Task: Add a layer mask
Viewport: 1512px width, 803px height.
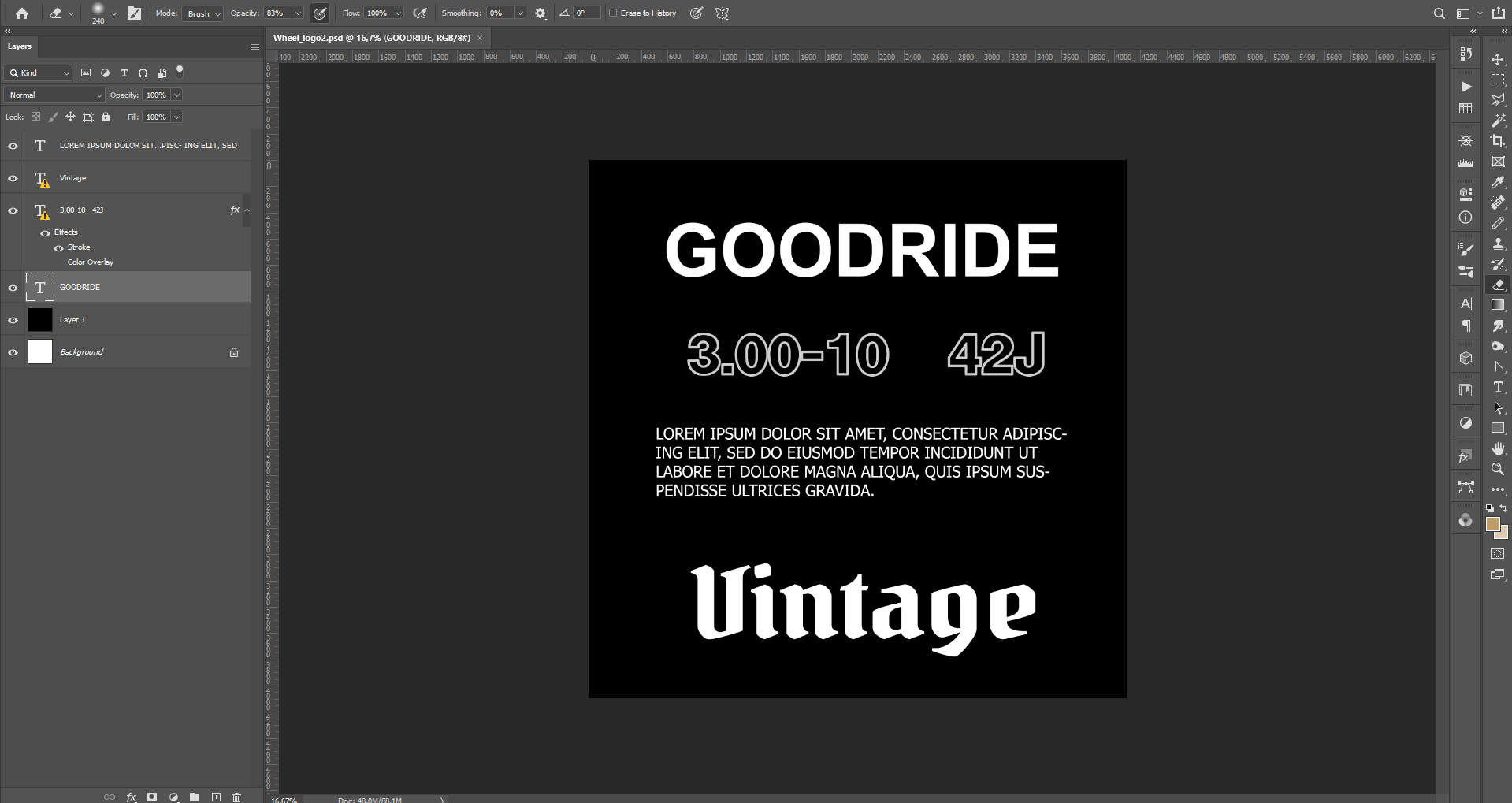Action: pos(152,797)
